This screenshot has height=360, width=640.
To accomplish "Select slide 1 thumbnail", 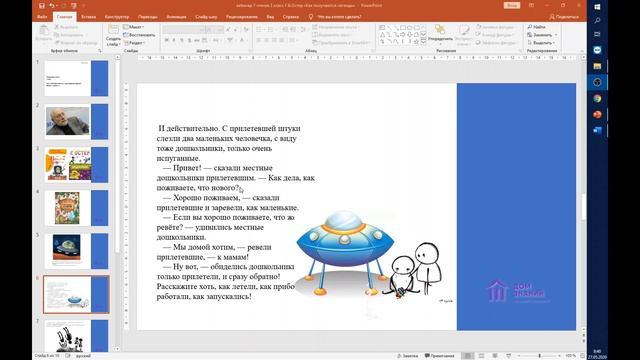I will coord(76,78).
